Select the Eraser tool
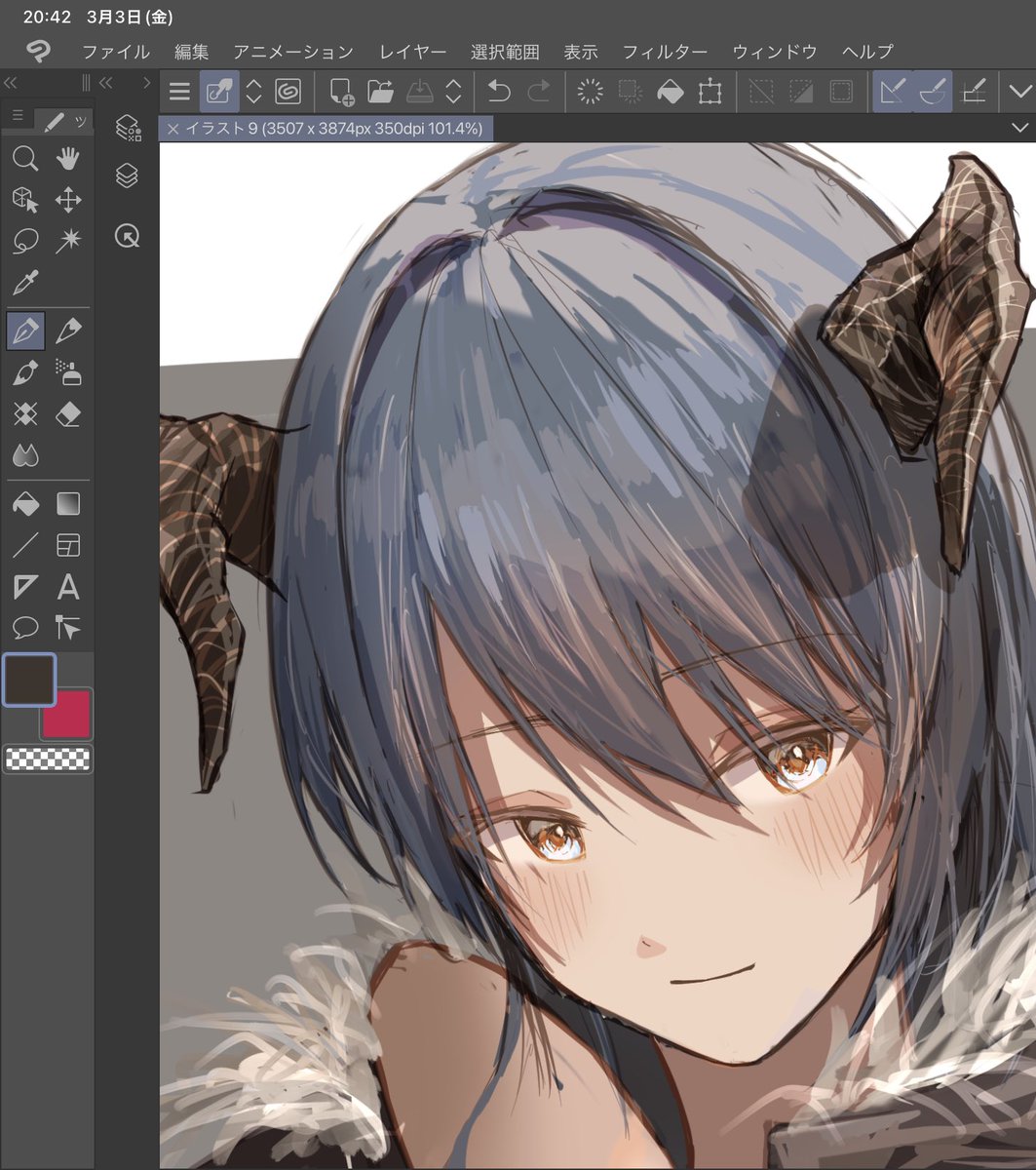Screen dimensions: 1036x1170 [x=67, y=414]
